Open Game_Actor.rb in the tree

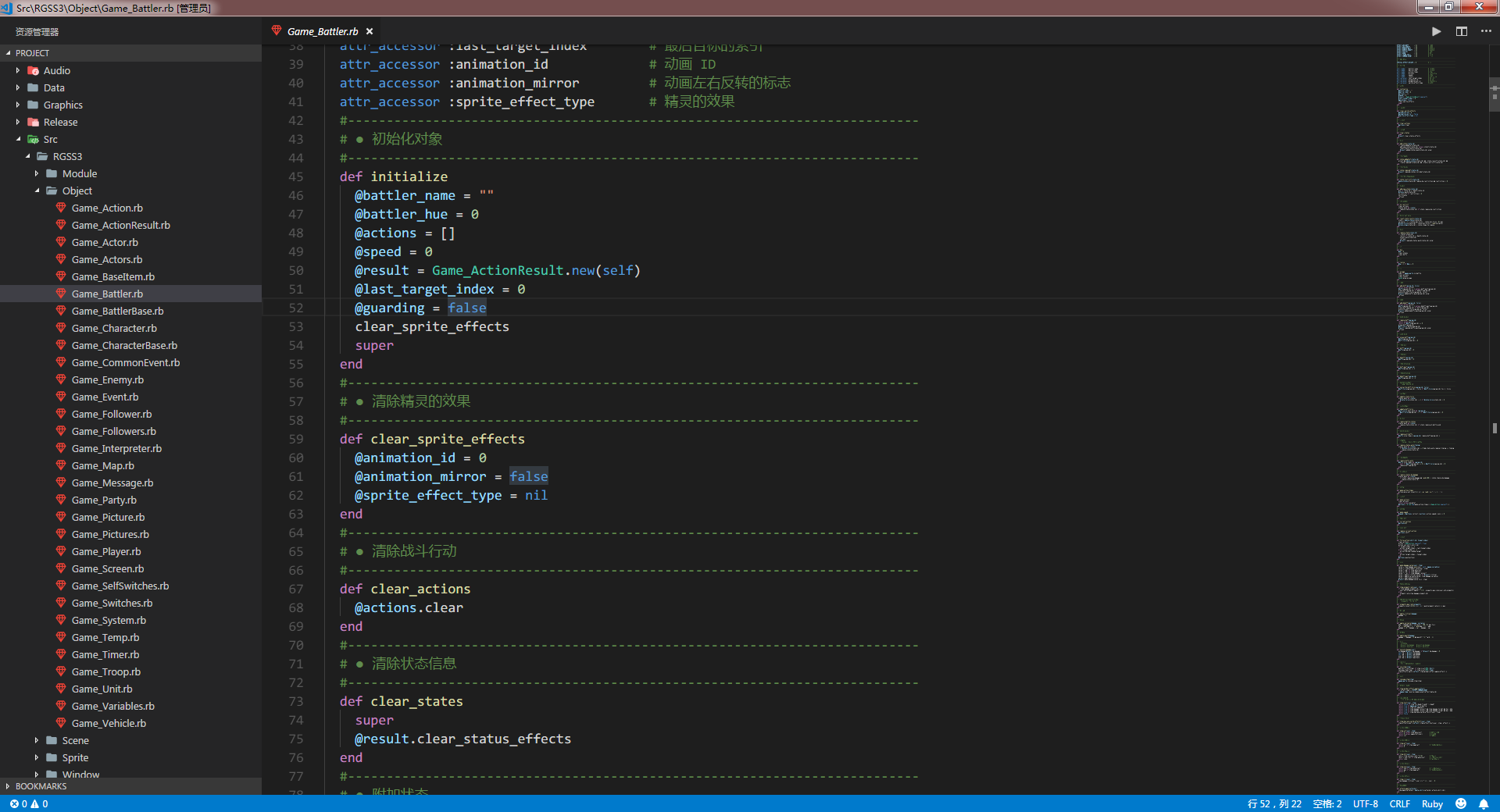coord(105,242)
